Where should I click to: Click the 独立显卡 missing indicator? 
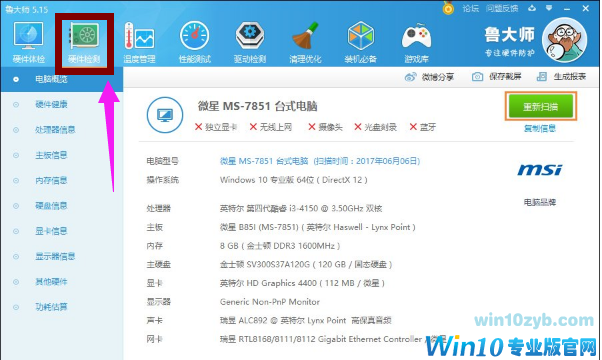[x=216, y=127]
